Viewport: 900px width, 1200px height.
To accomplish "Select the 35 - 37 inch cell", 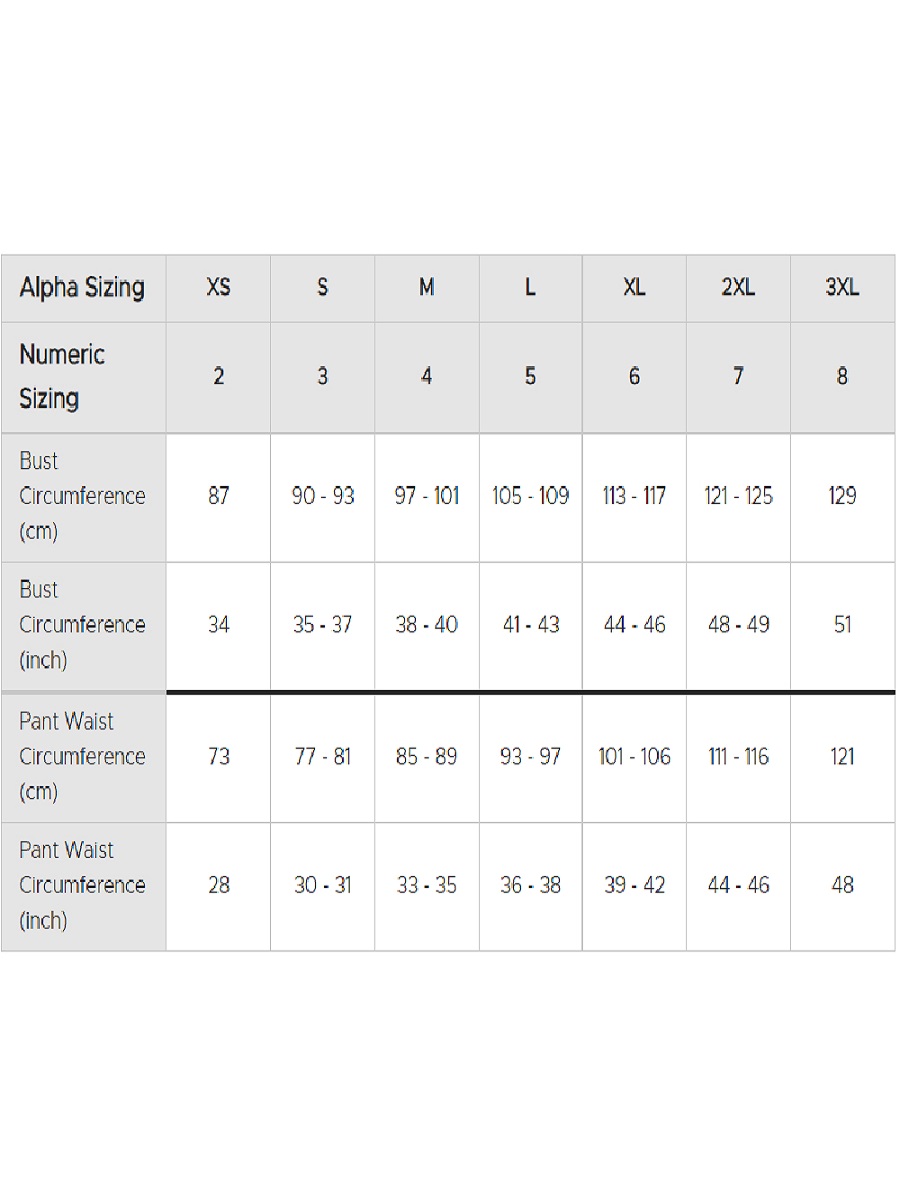I will click(x=322, y=625).
